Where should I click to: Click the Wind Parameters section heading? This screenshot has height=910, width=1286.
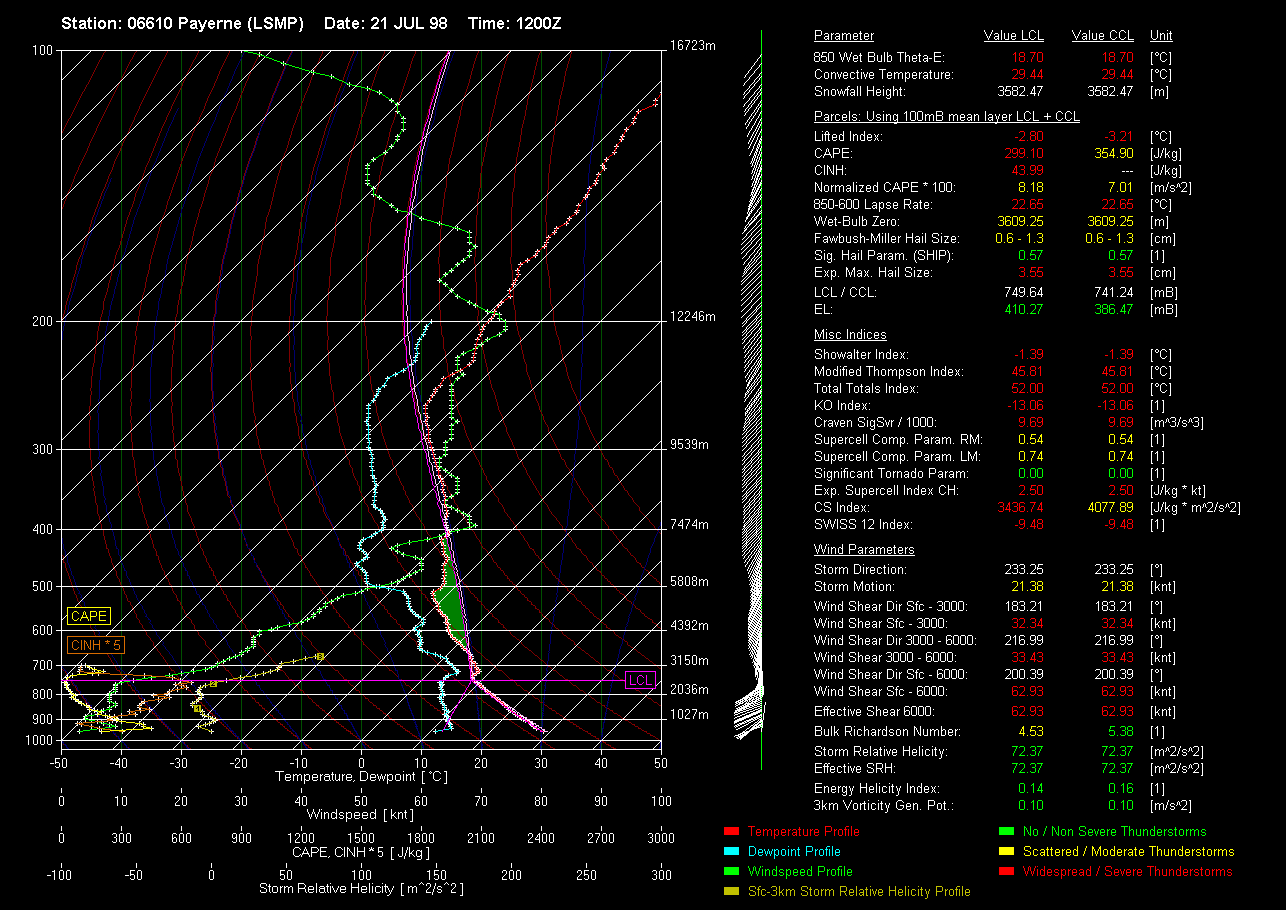click(864, 550)
